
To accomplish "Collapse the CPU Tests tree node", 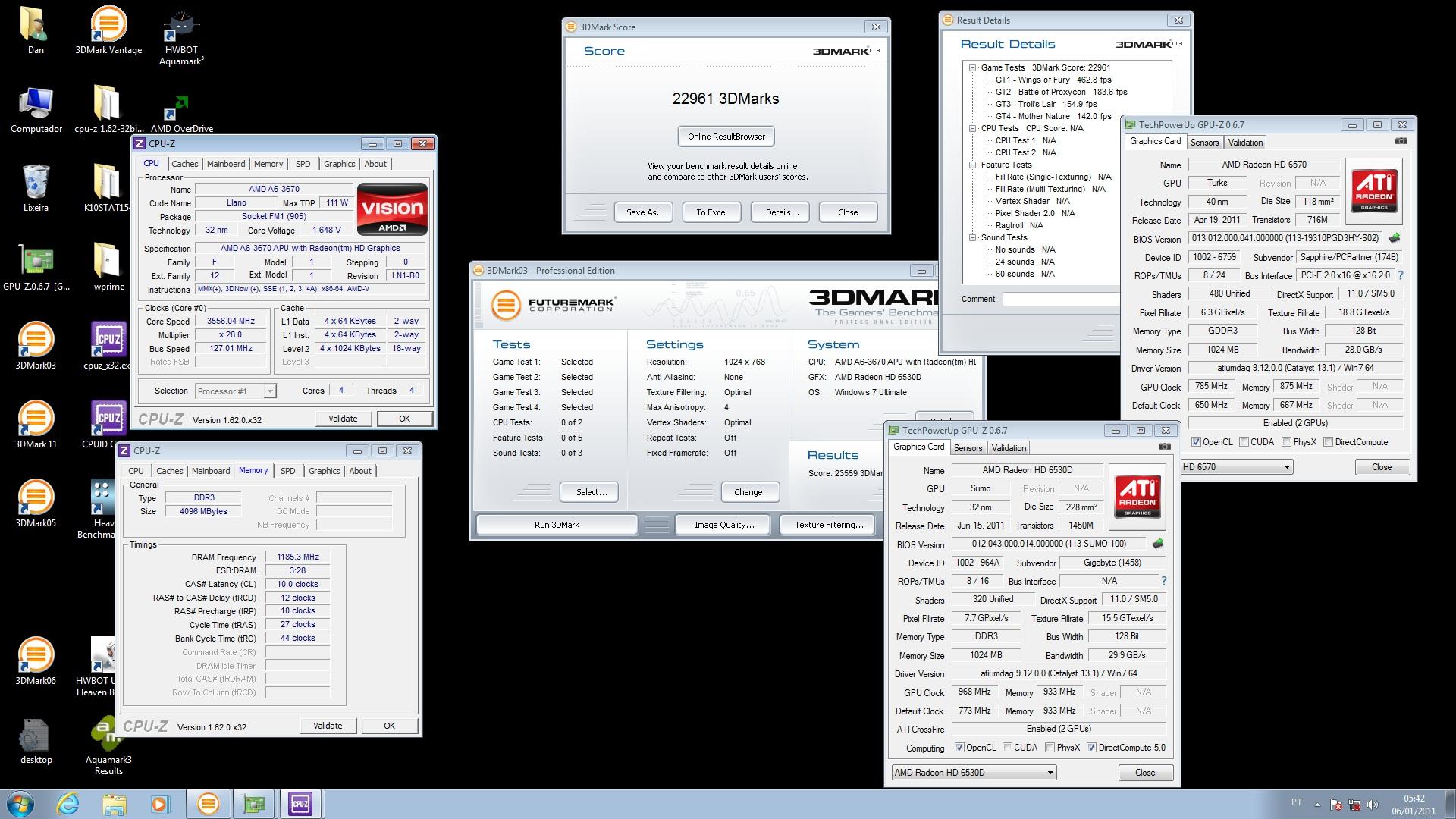I will [972, 128].
